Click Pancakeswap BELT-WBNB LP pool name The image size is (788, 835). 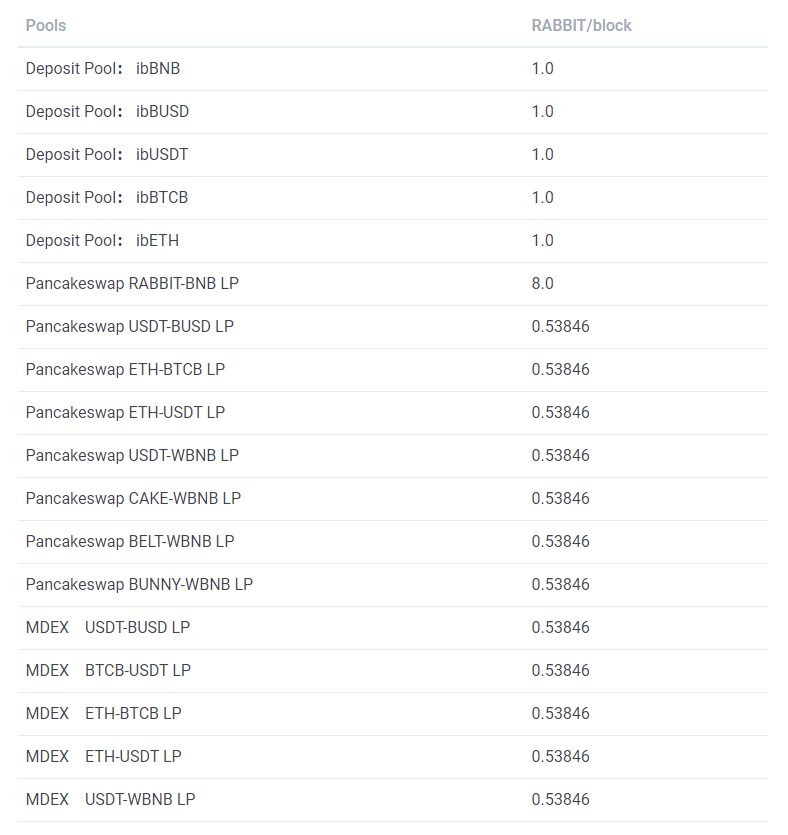[130, 542]
